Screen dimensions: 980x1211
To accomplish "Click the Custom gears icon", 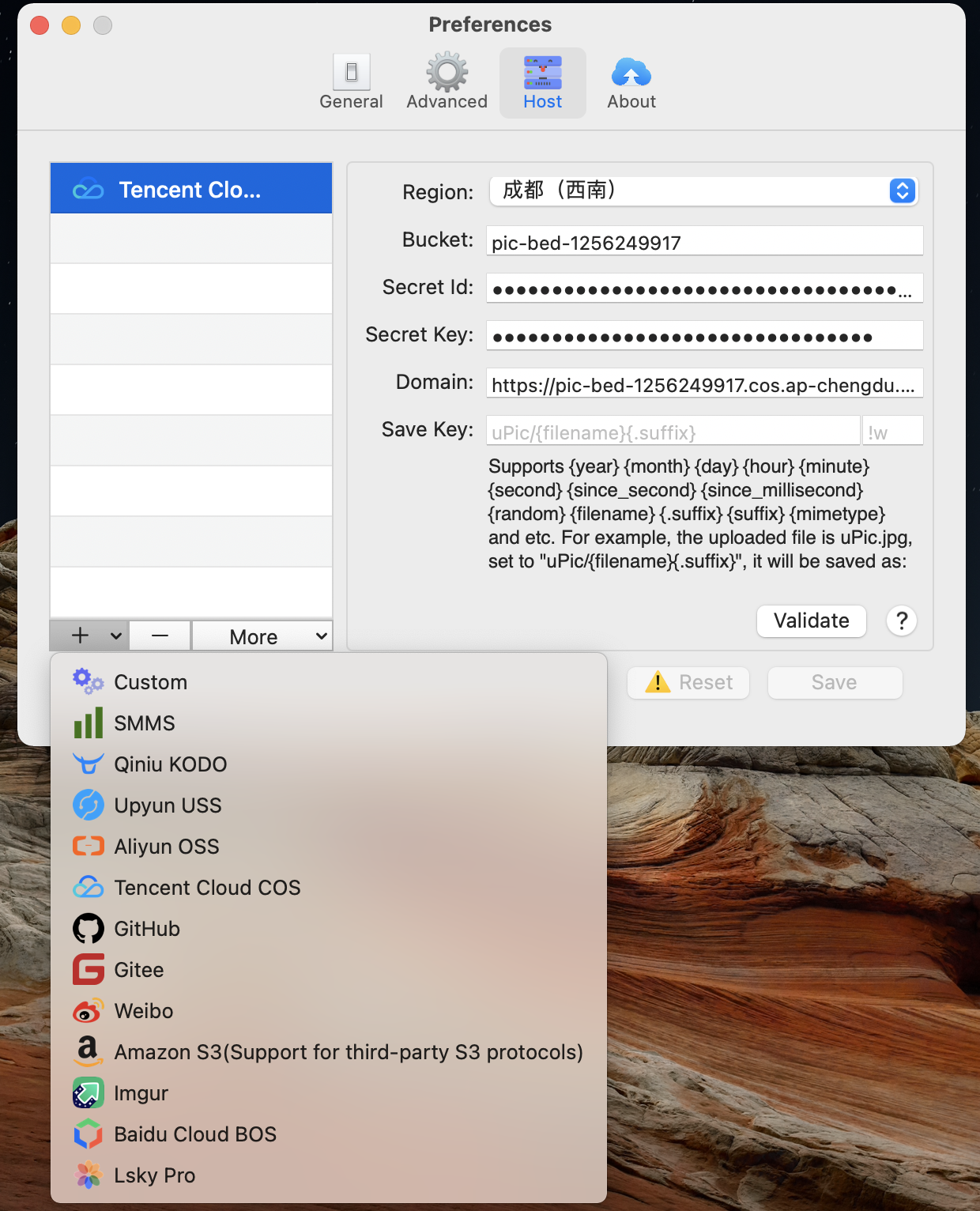I will point(88,681).
